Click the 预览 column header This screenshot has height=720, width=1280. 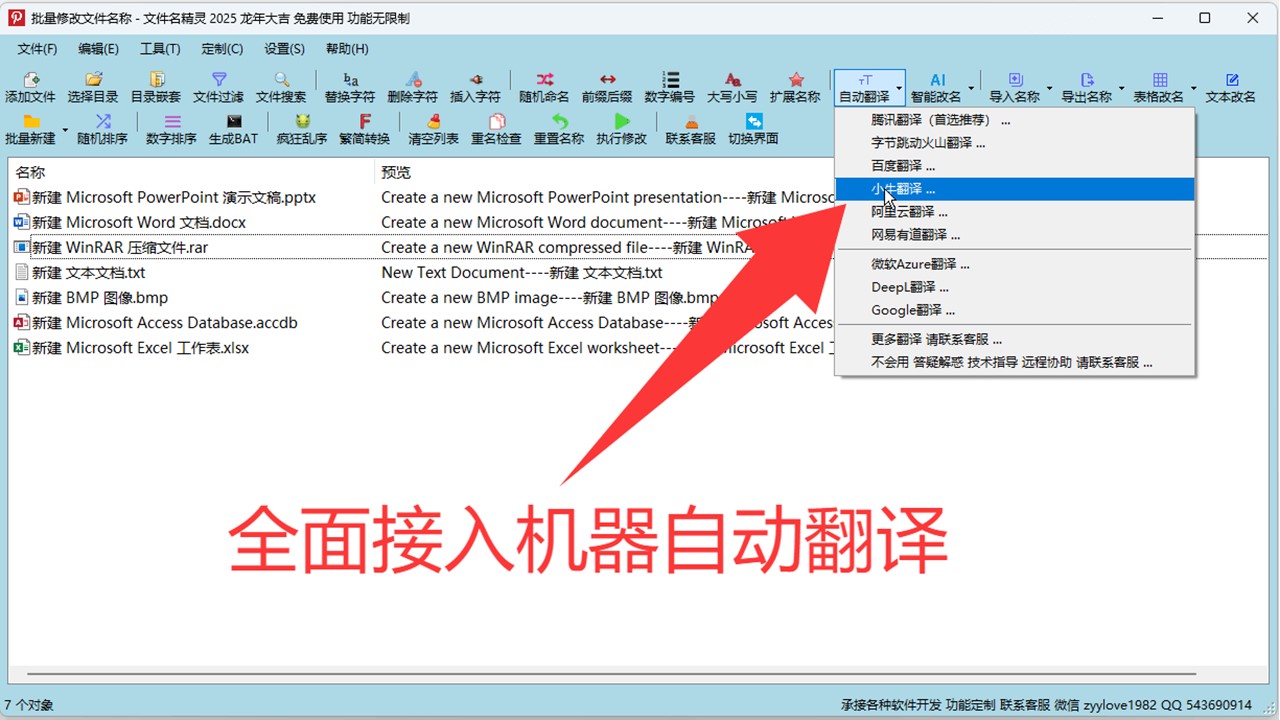[x=600, y=173]
